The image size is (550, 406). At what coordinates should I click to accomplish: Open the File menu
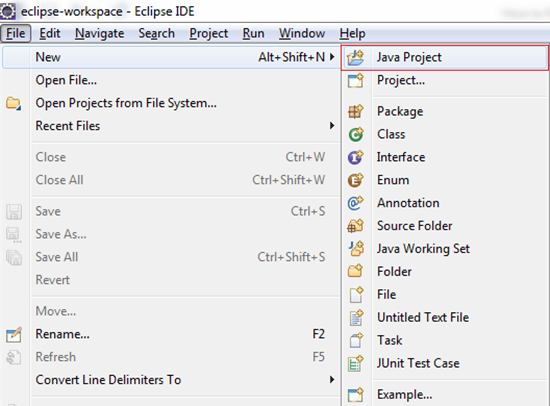coord(16,33)
